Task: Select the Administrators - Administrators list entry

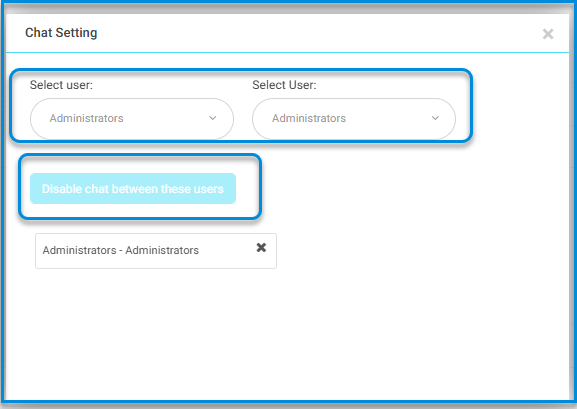Action: click(x=156, y=251)
